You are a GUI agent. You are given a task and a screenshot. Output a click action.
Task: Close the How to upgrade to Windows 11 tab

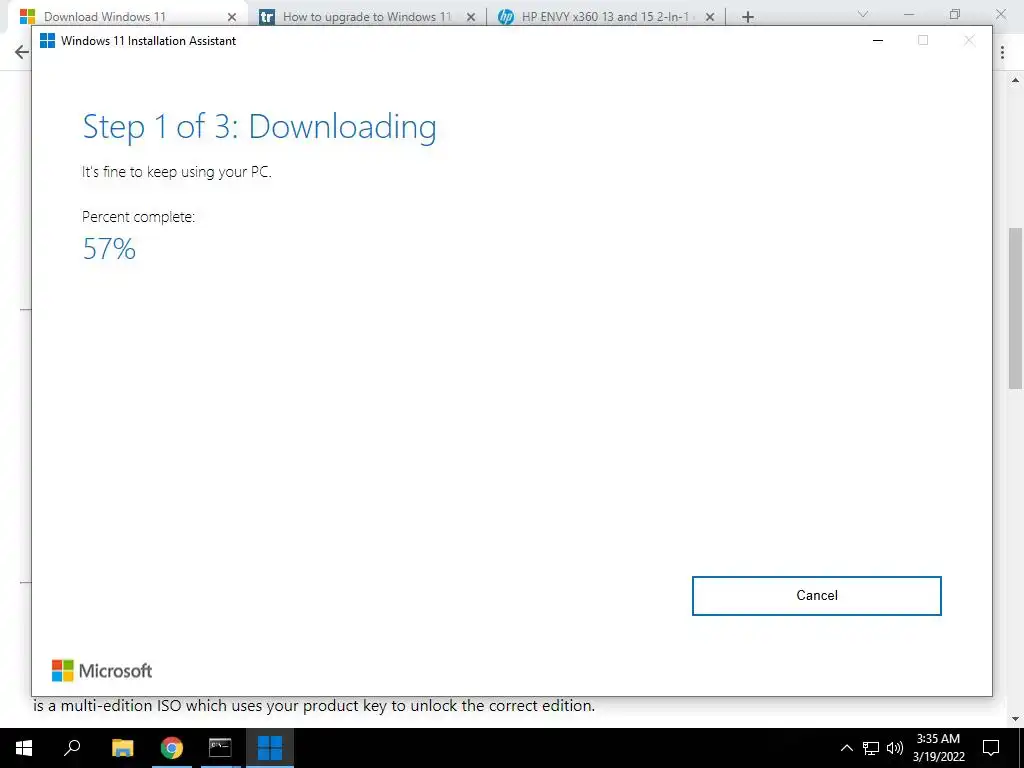point(471,17)
